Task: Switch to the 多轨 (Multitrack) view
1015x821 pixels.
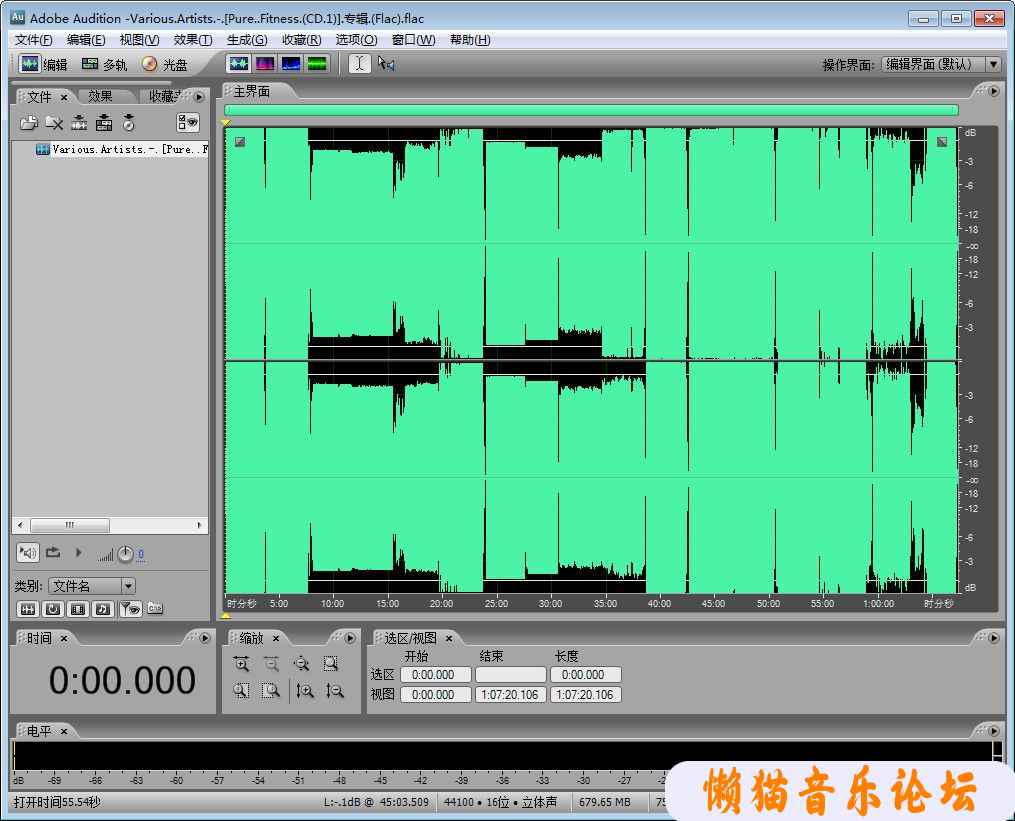Action: click(x=104, y=64)
